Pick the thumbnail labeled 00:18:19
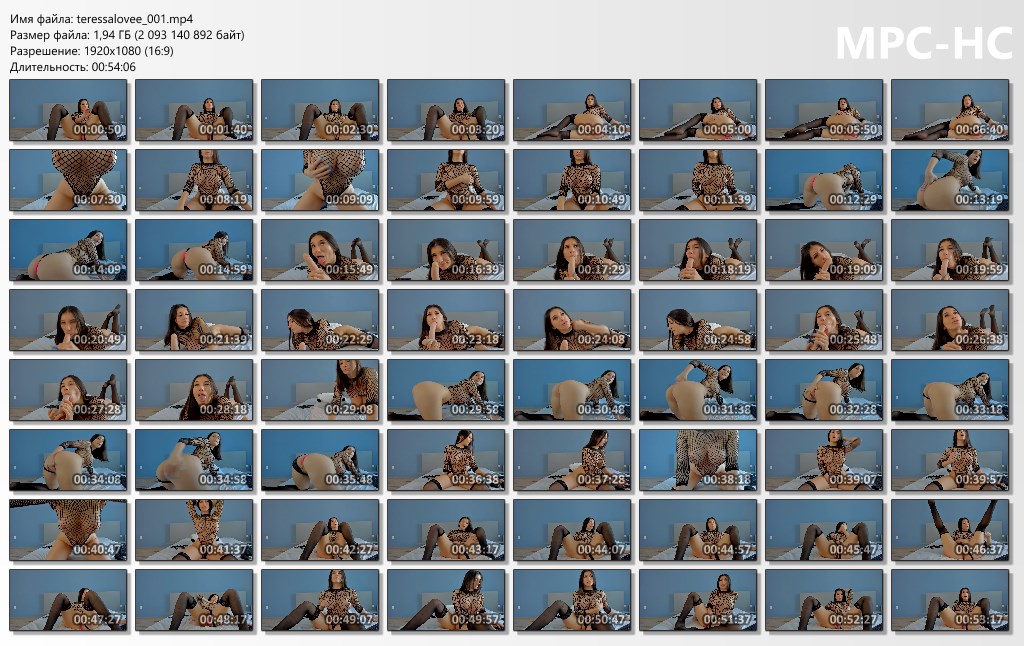 698,250
